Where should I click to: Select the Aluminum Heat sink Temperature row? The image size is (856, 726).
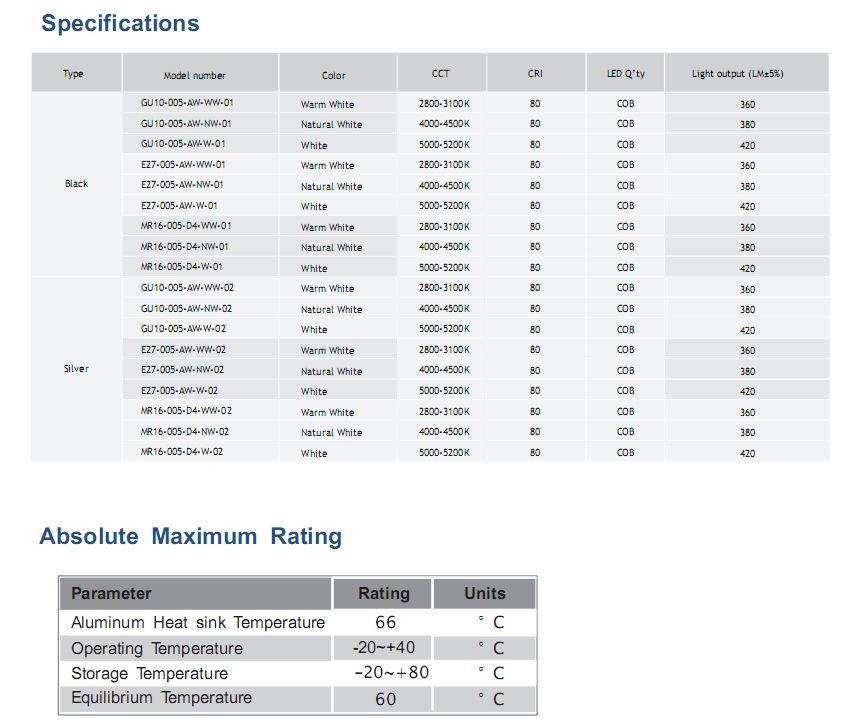tap(198, 623)
